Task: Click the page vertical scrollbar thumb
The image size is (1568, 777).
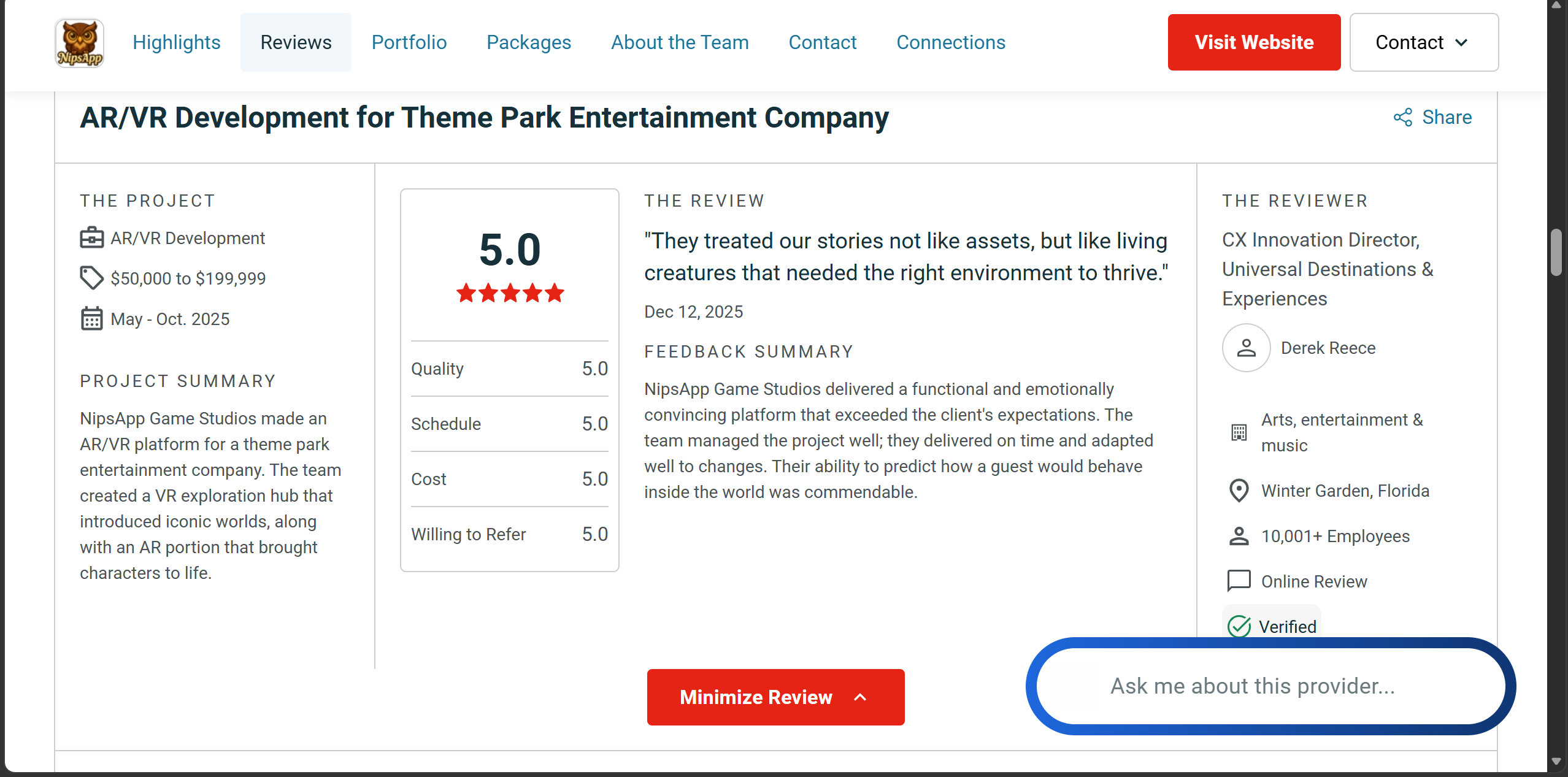Action: pyautogui.click(x=1556, y=253)
